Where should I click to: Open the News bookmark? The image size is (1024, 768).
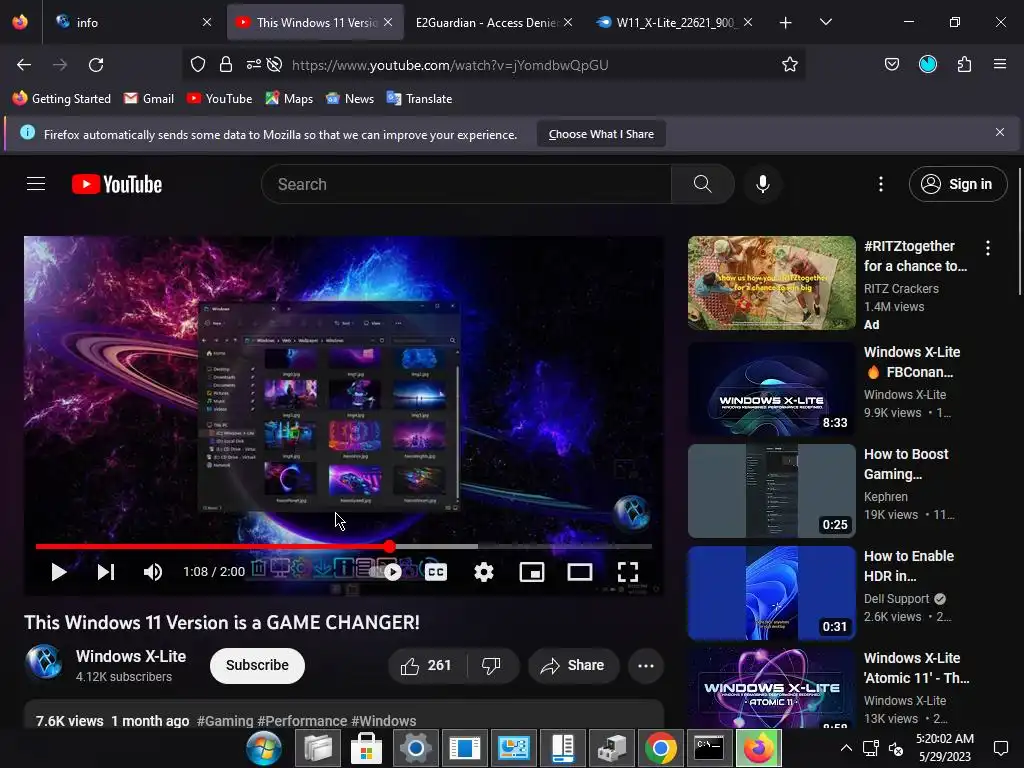click(x=350, y=99)
